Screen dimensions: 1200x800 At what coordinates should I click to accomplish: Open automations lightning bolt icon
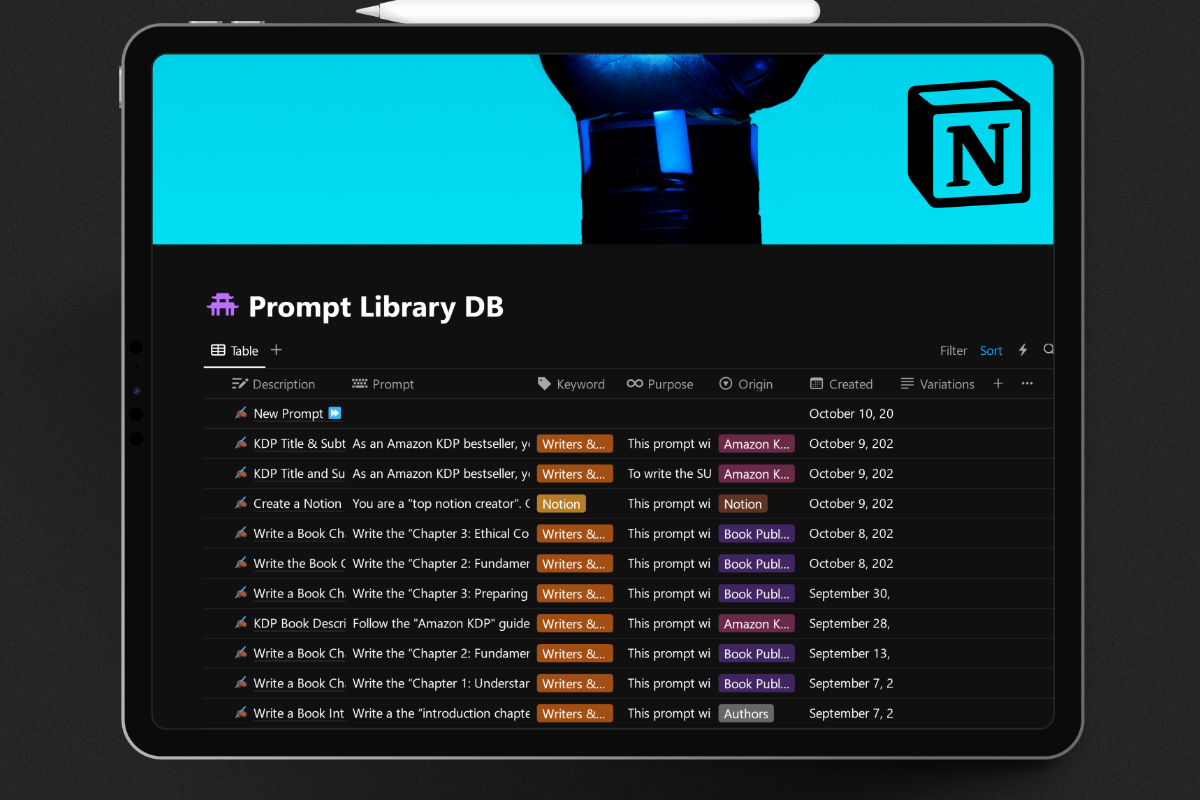1023,350
